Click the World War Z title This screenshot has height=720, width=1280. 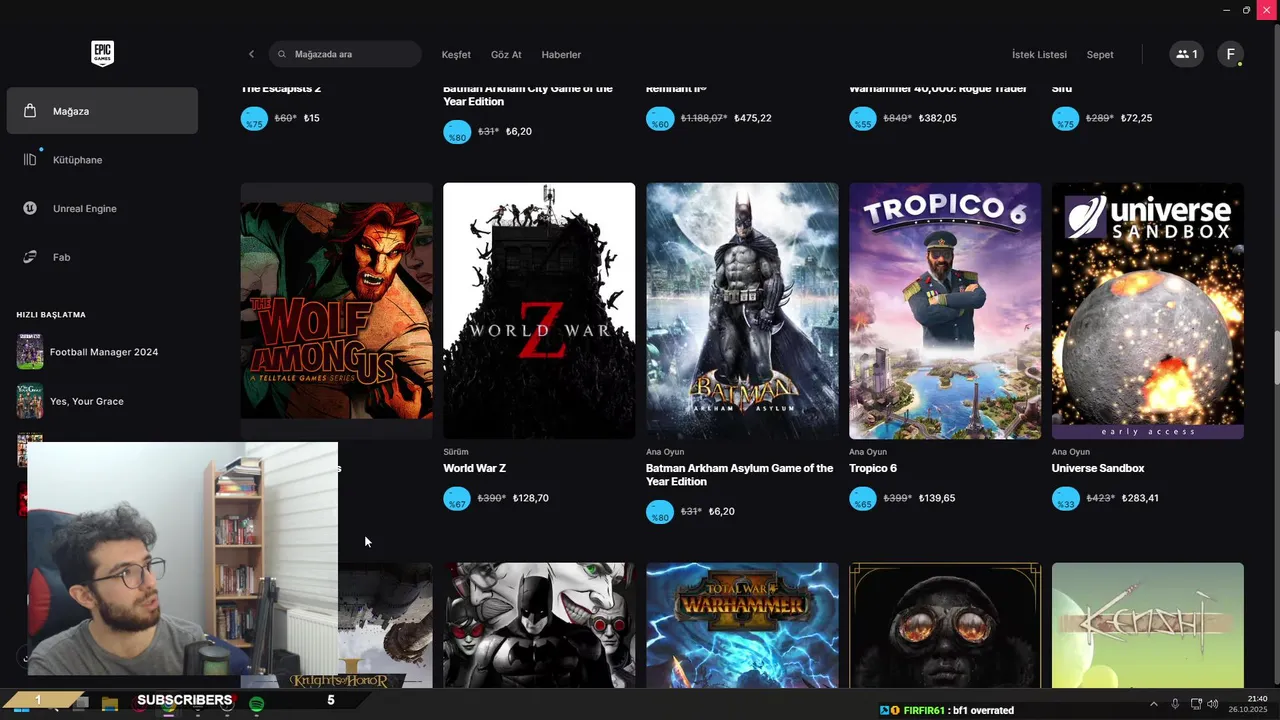(474, 468)
